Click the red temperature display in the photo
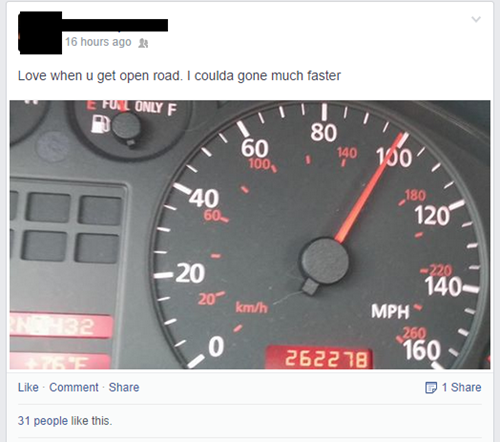 coord(60,361)
